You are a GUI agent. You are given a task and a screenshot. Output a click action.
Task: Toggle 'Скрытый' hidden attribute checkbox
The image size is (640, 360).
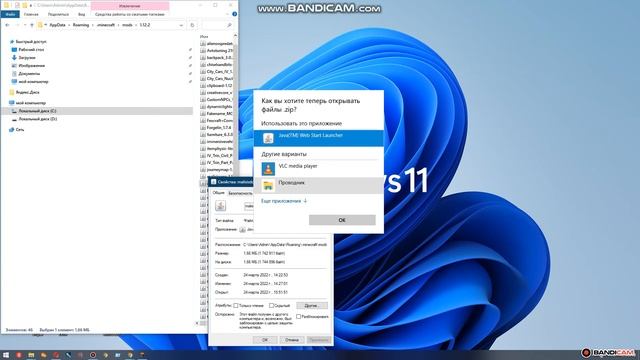[271, 305]
